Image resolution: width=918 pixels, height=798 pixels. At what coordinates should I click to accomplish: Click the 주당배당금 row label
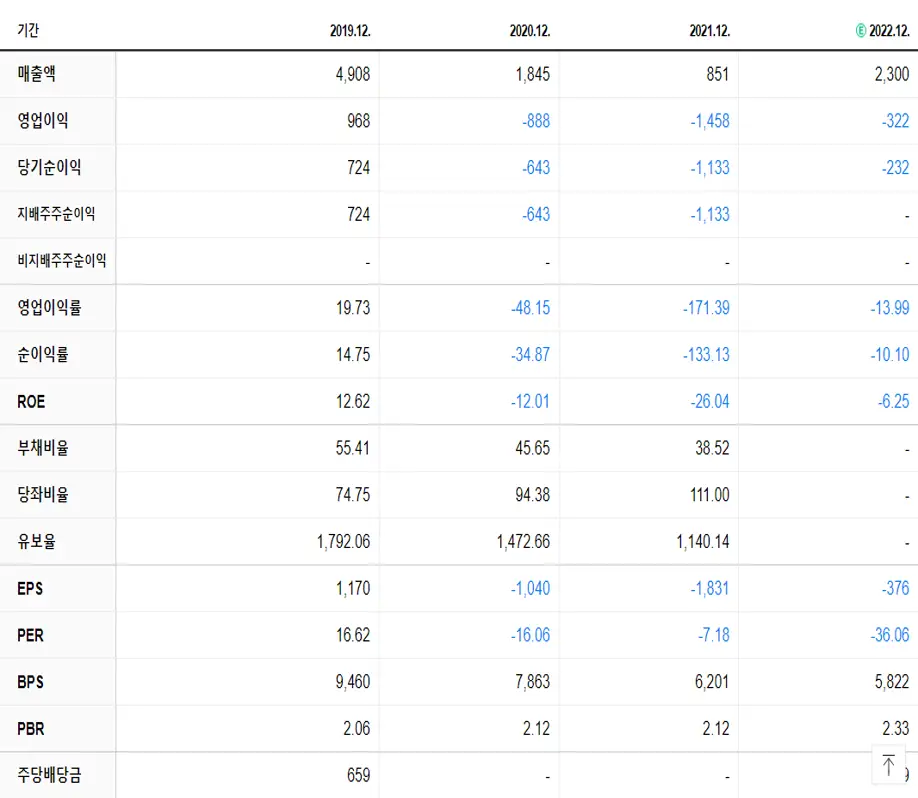point(49,775)
